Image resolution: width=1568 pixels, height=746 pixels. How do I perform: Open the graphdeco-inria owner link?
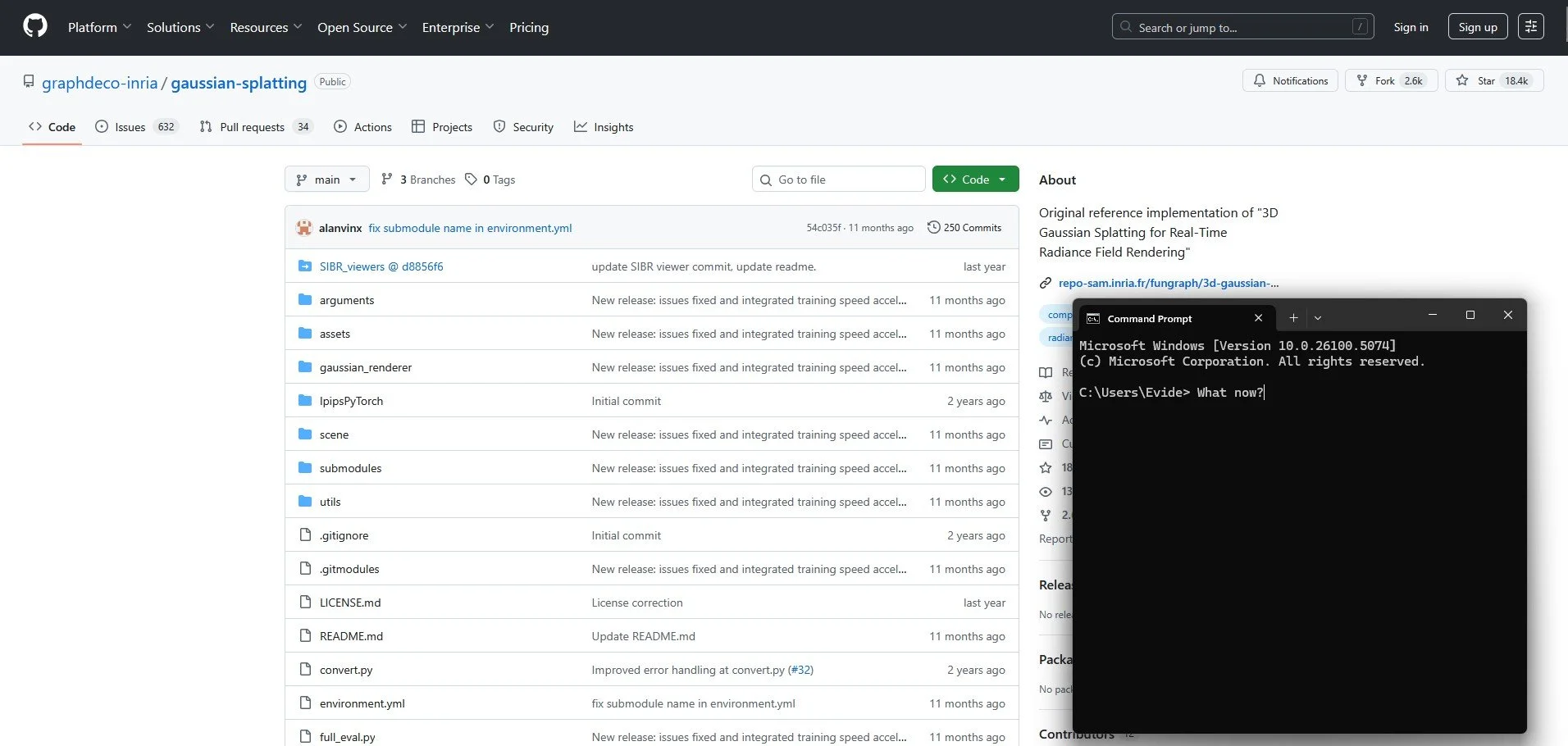[x=99, y=83]
